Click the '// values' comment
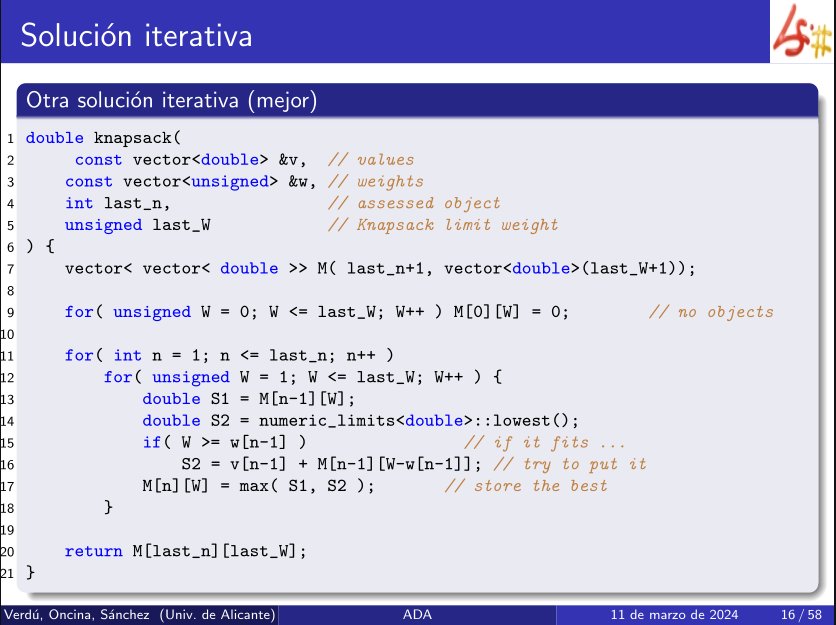The image size is (836, 625). click(371, 160)
